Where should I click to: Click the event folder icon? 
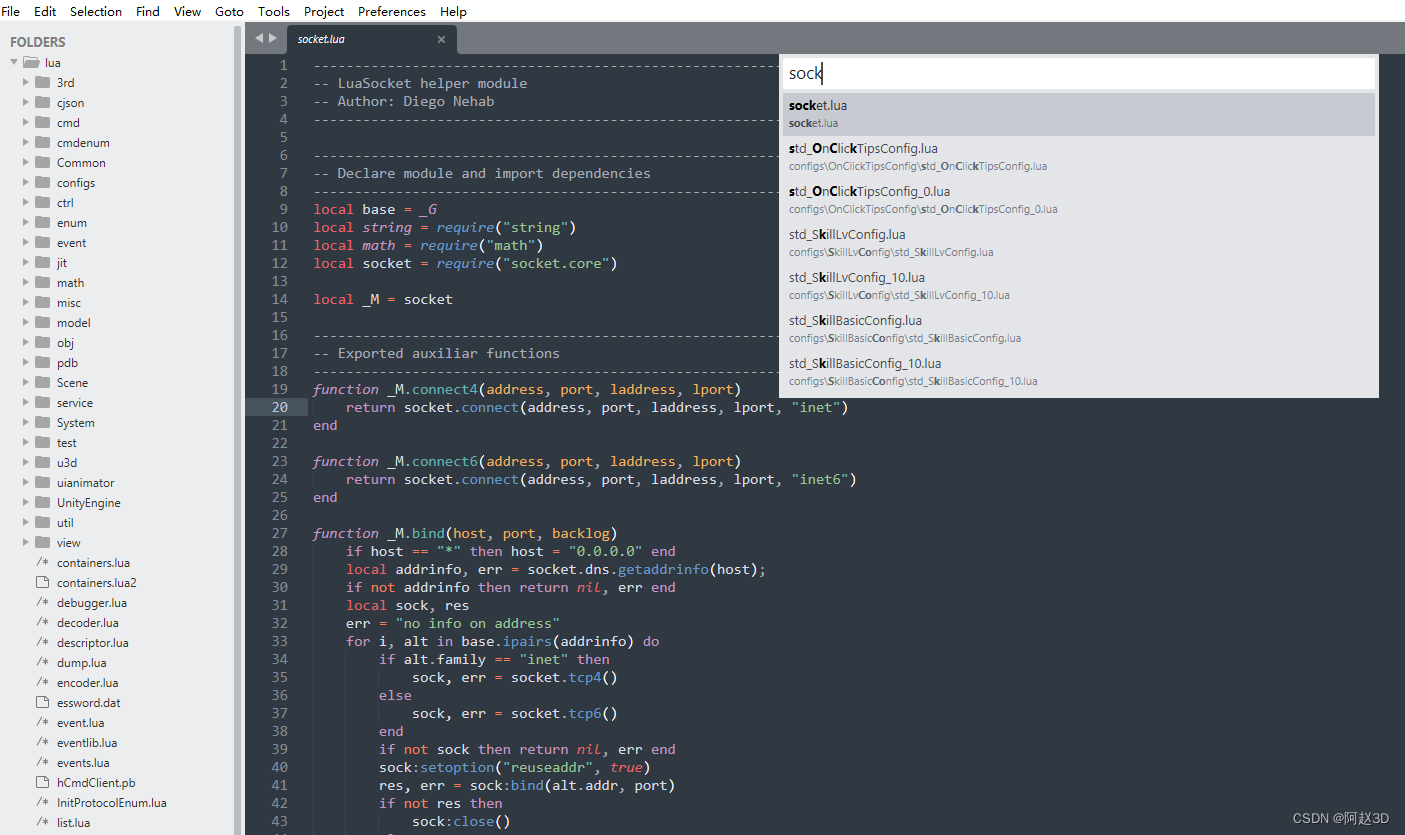click(42, 242)
